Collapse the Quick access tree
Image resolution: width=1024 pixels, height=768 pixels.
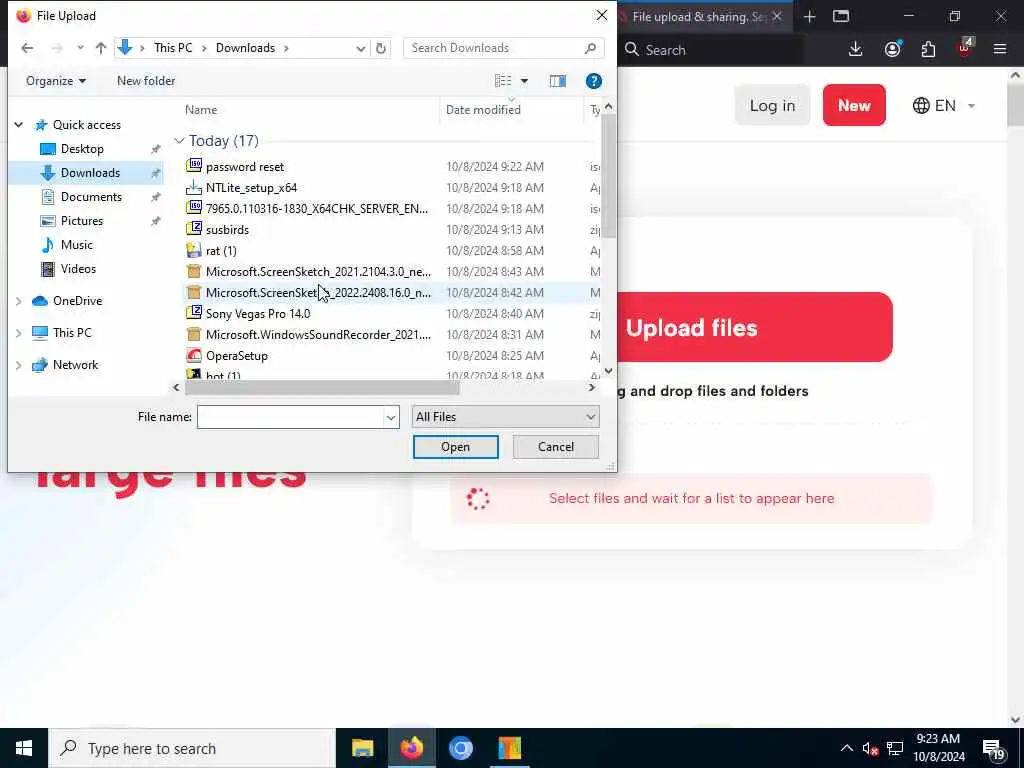[19, 125]
